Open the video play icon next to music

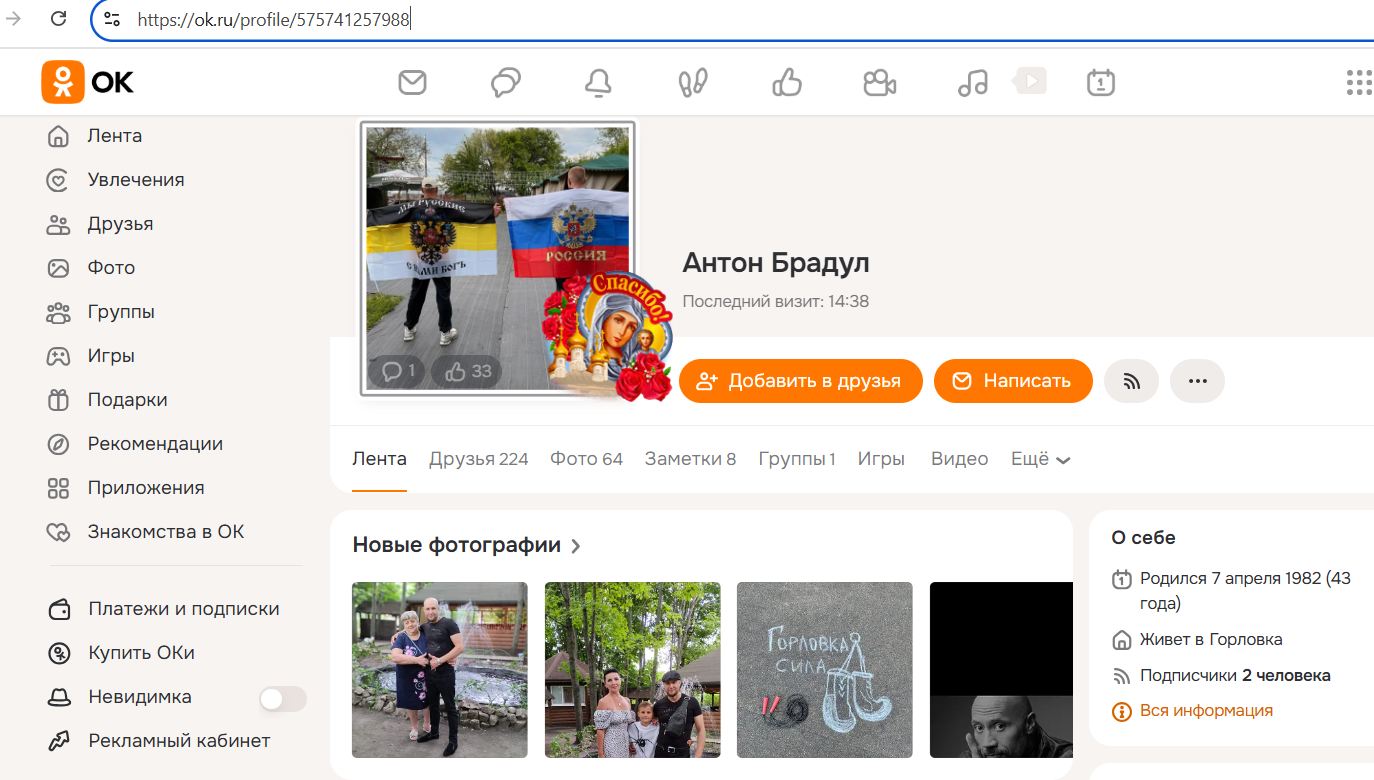tap(1031, 80)
